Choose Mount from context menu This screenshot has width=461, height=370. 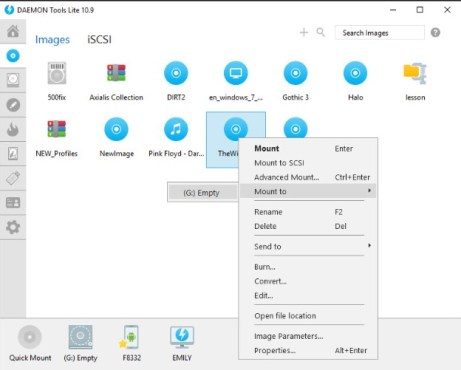coord(308,149)
